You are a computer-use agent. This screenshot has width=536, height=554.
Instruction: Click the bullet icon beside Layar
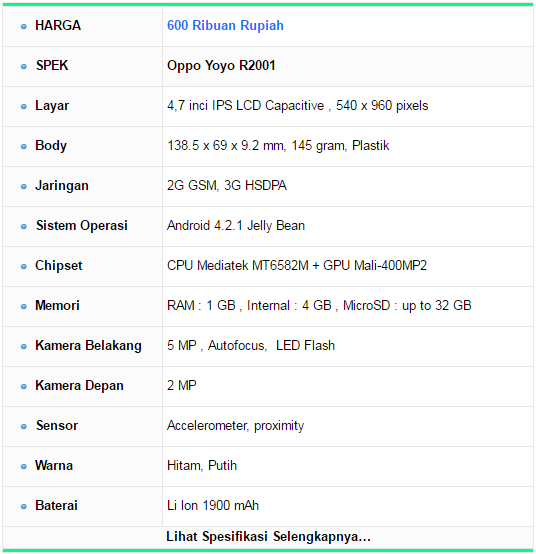click(x=24, y=106)
